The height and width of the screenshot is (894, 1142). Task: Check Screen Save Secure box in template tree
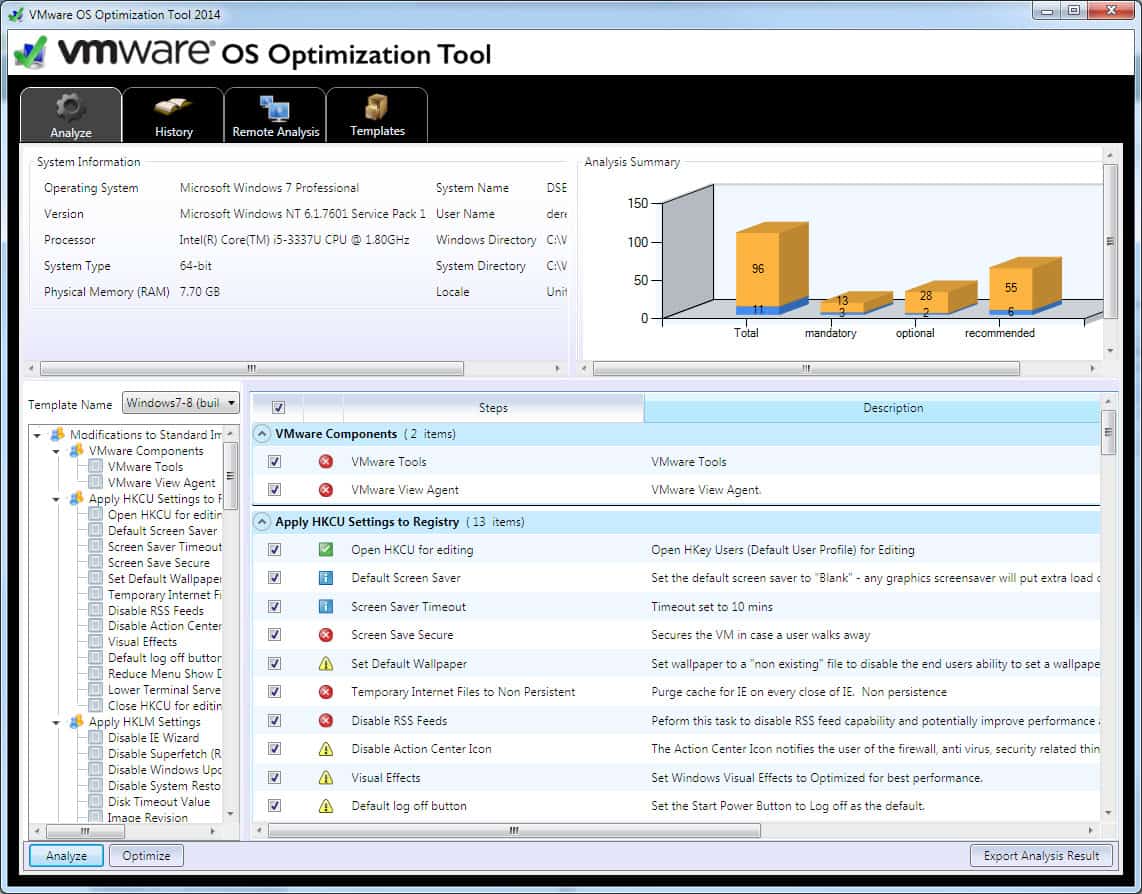(x=95, y=562)
